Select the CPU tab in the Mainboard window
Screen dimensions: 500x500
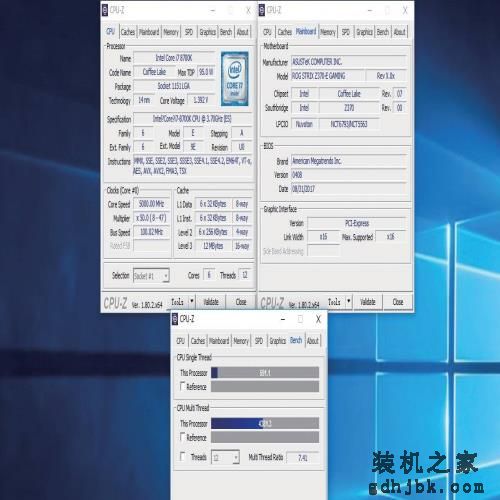tap(267, 32)
